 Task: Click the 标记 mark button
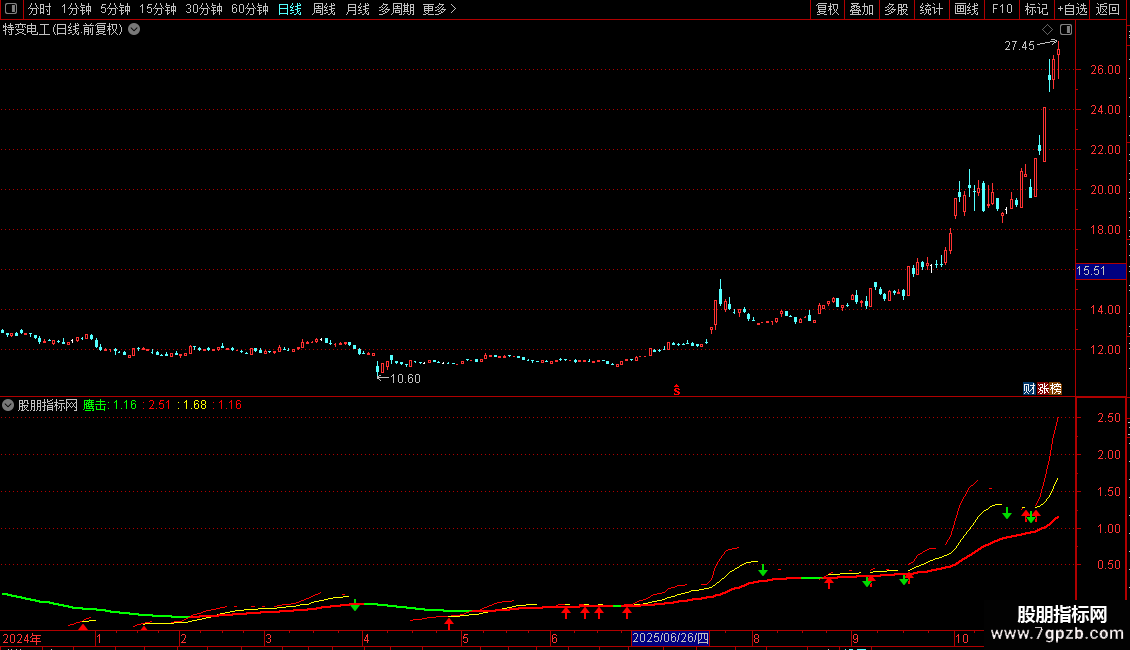[x=1036, y=9]
